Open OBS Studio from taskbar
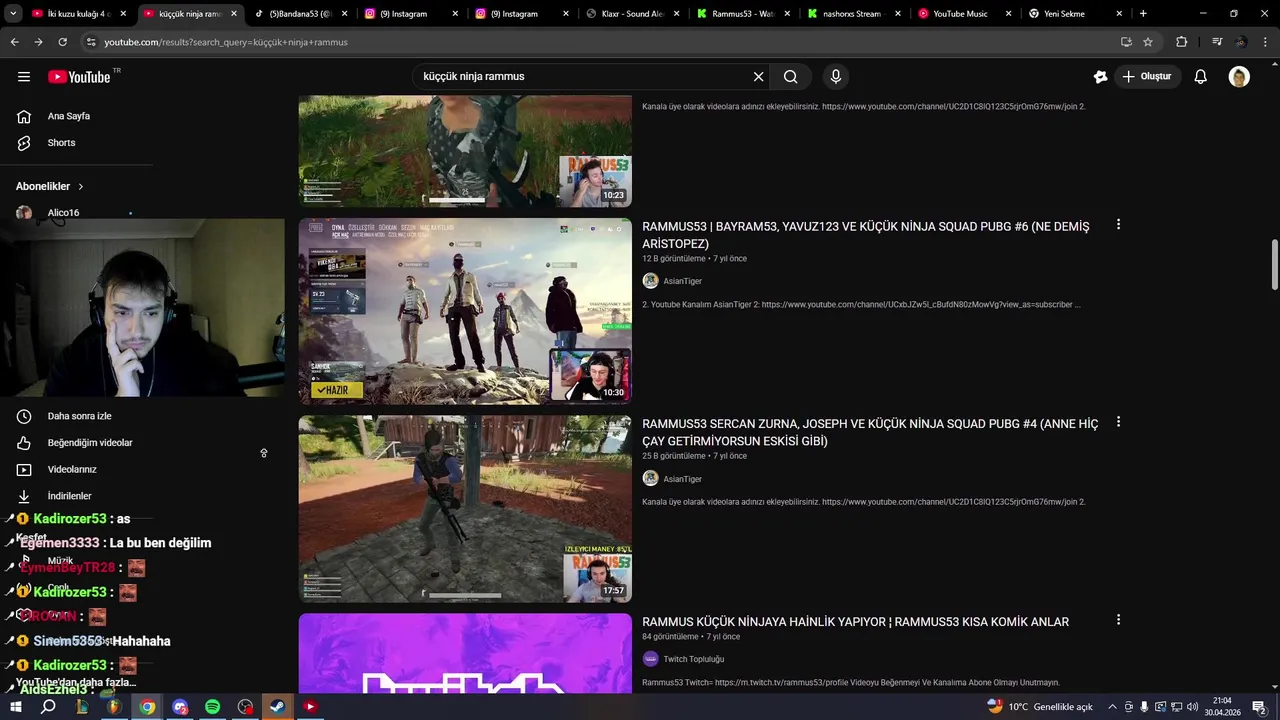Image resolution: width=1280 pixels, height=720 pixels. pyautogui.click(x=245, y=707)
